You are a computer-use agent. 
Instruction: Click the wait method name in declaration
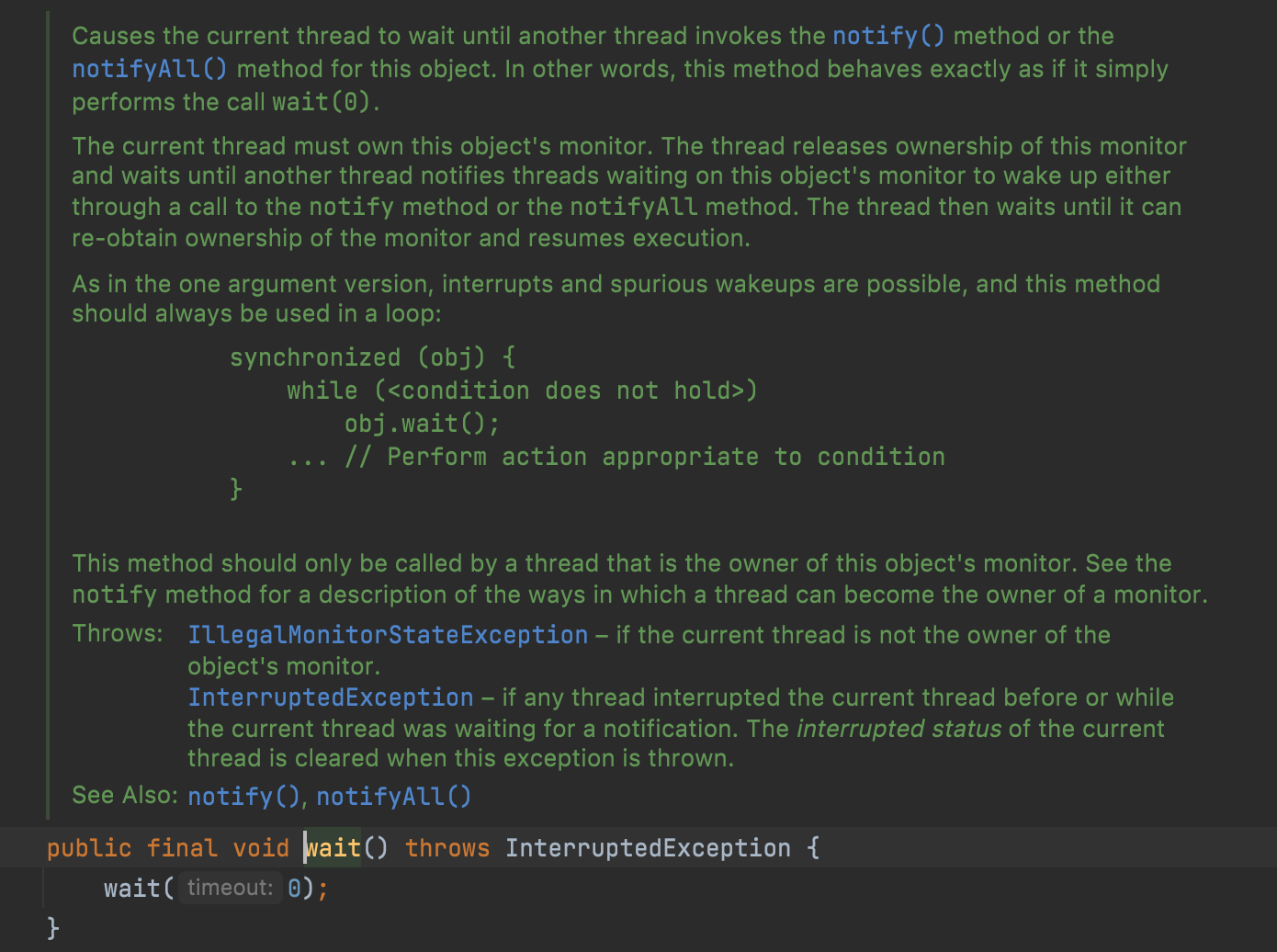coord(333,847)
